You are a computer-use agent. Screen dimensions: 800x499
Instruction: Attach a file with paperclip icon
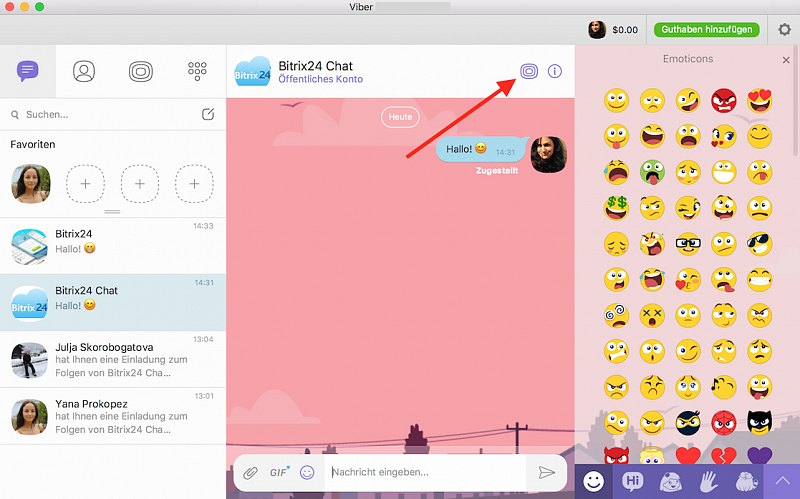point(250,472)
